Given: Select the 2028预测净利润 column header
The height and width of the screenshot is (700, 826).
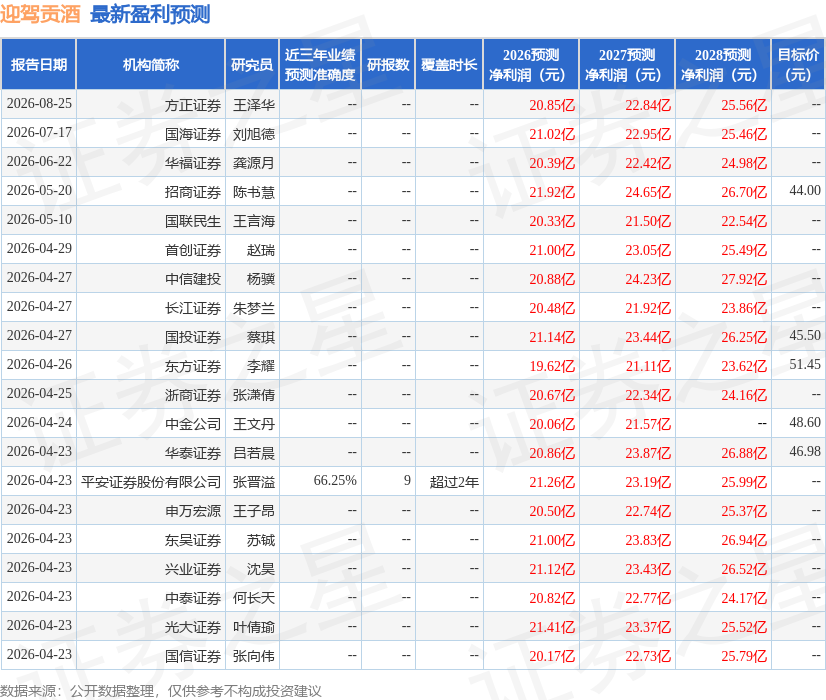Looking at the screenshot, I should [x=723, y=65].
